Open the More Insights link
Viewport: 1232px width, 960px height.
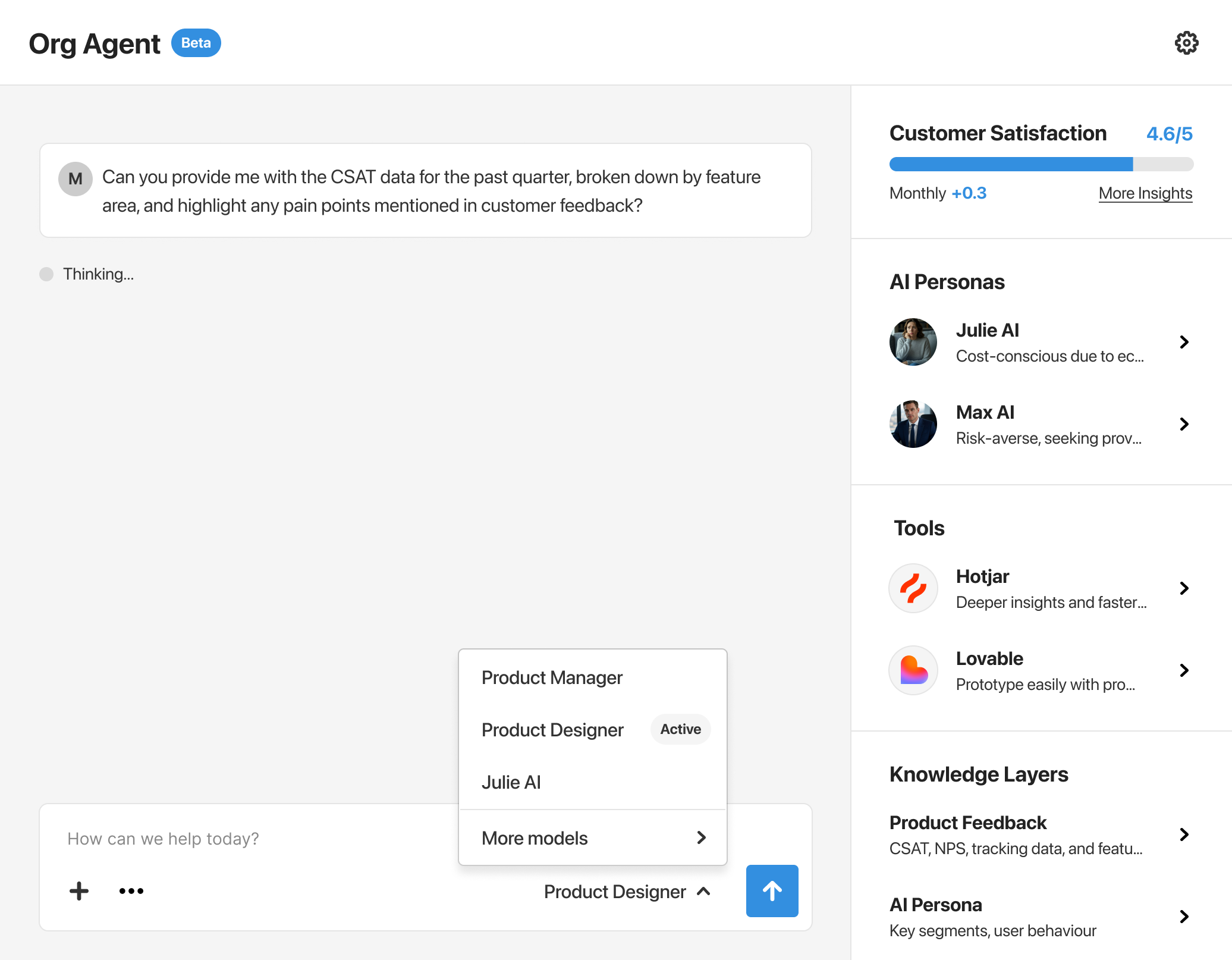pyautogui.click(x=1145, y=193)
